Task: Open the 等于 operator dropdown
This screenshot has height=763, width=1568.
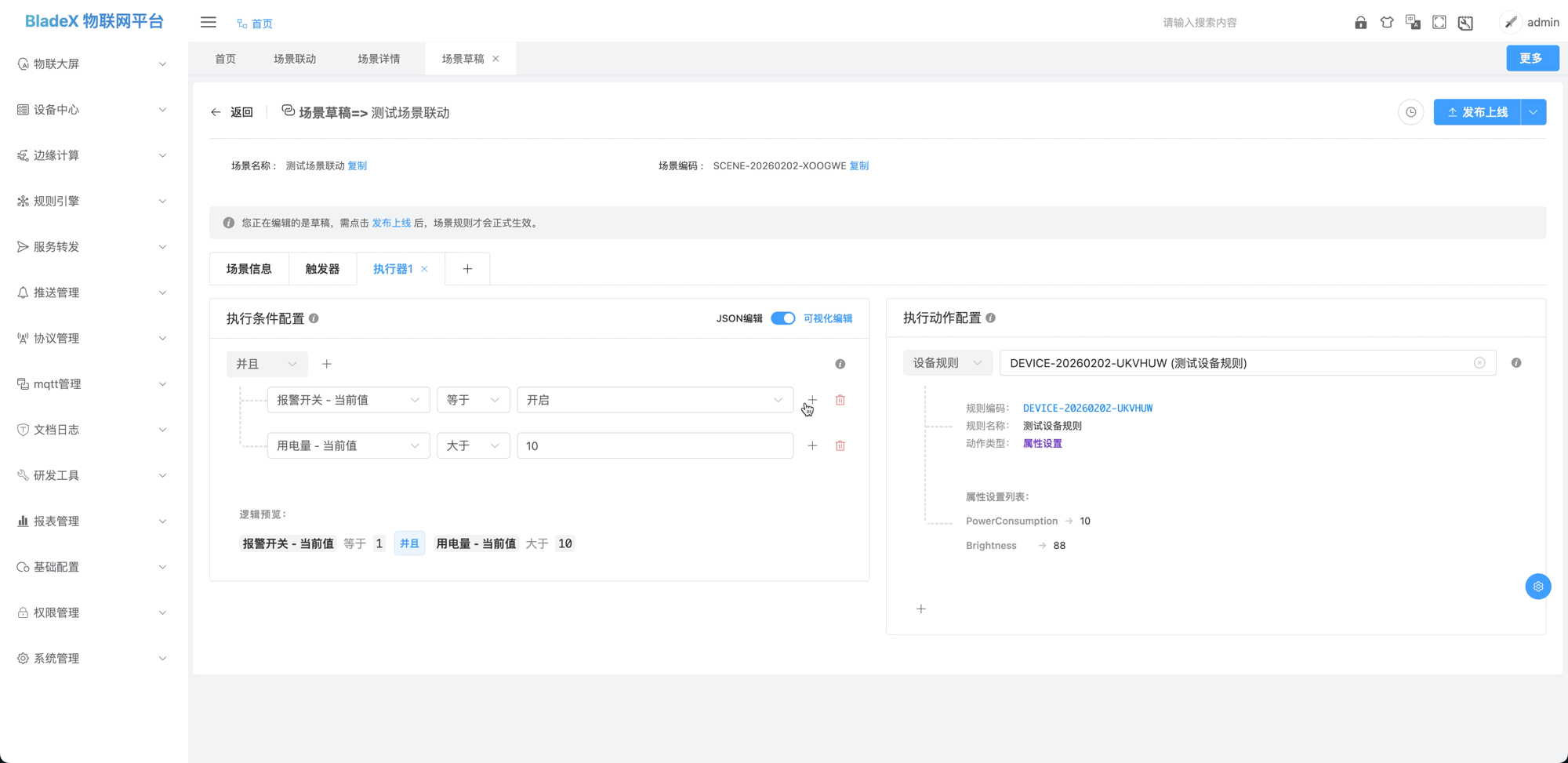Action: pyautogui.click(x=473, y=399)
